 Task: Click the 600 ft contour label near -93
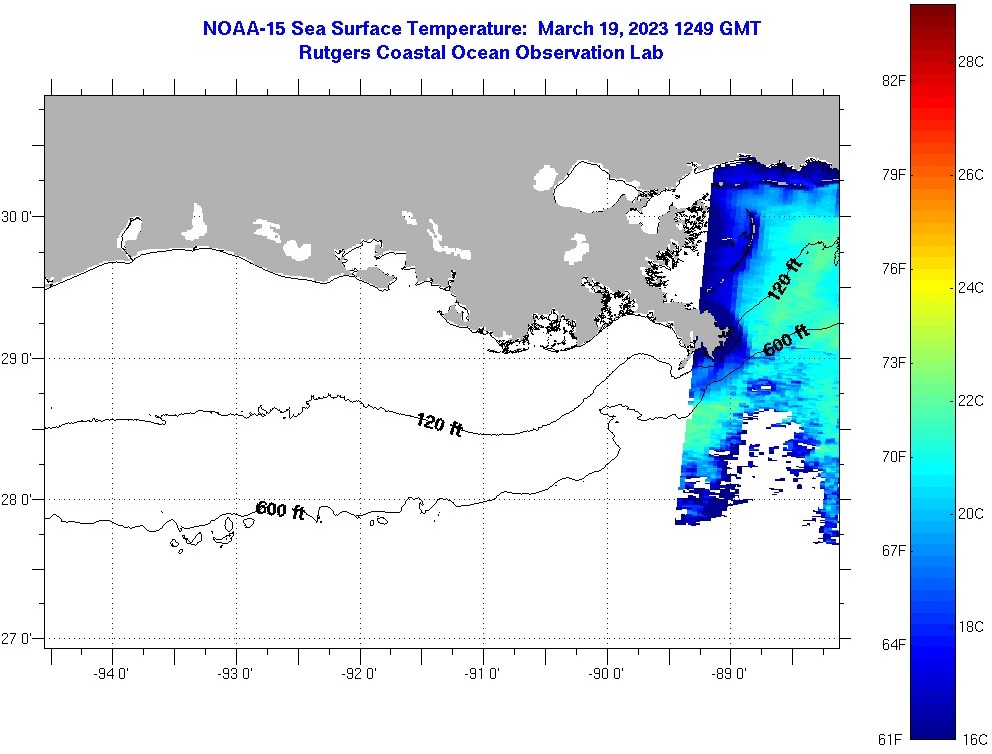click(280, 510)
